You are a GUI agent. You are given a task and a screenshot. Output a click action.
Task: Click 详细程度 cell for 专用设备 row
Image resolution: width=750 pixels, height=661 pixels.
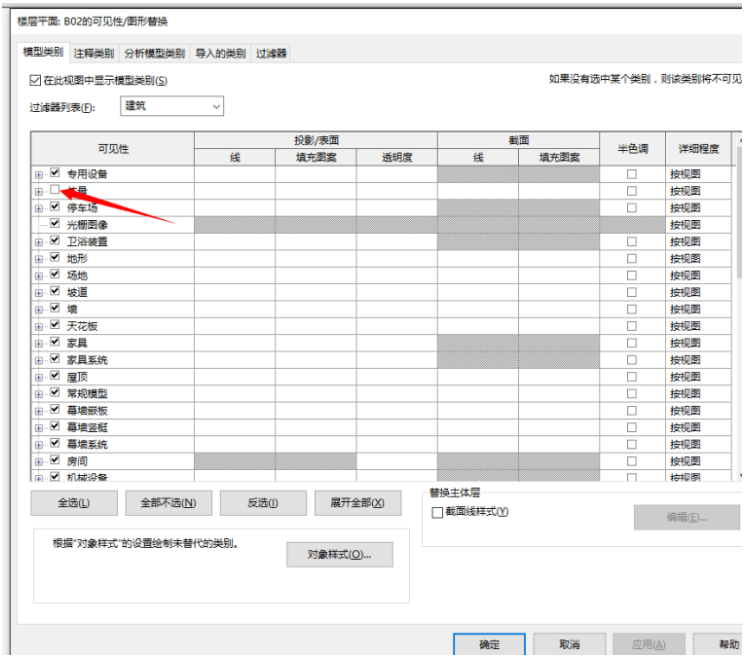[x=698, y=174]
